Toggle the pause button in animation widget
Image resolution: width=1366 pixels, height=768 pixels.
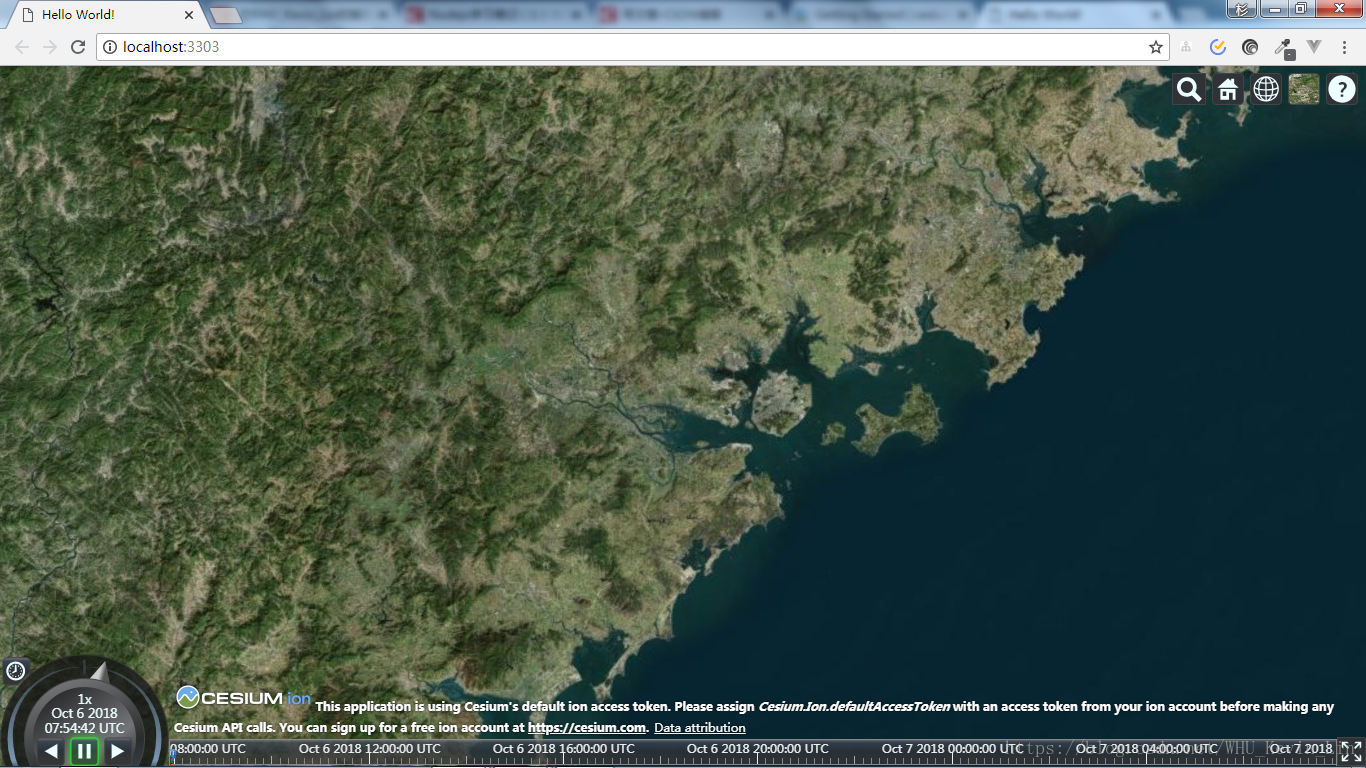pos(84,751)
